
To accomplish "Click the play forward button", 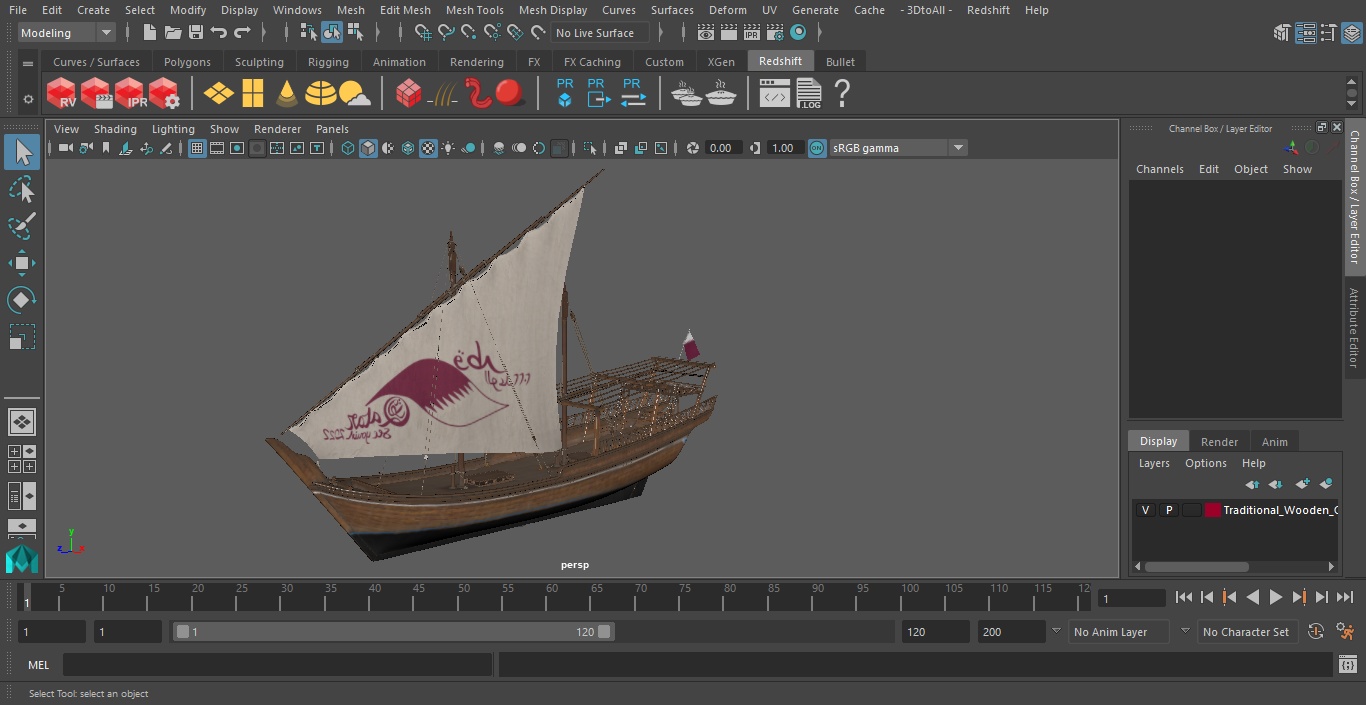I will pyautogui.click(x=1276, y=597).
